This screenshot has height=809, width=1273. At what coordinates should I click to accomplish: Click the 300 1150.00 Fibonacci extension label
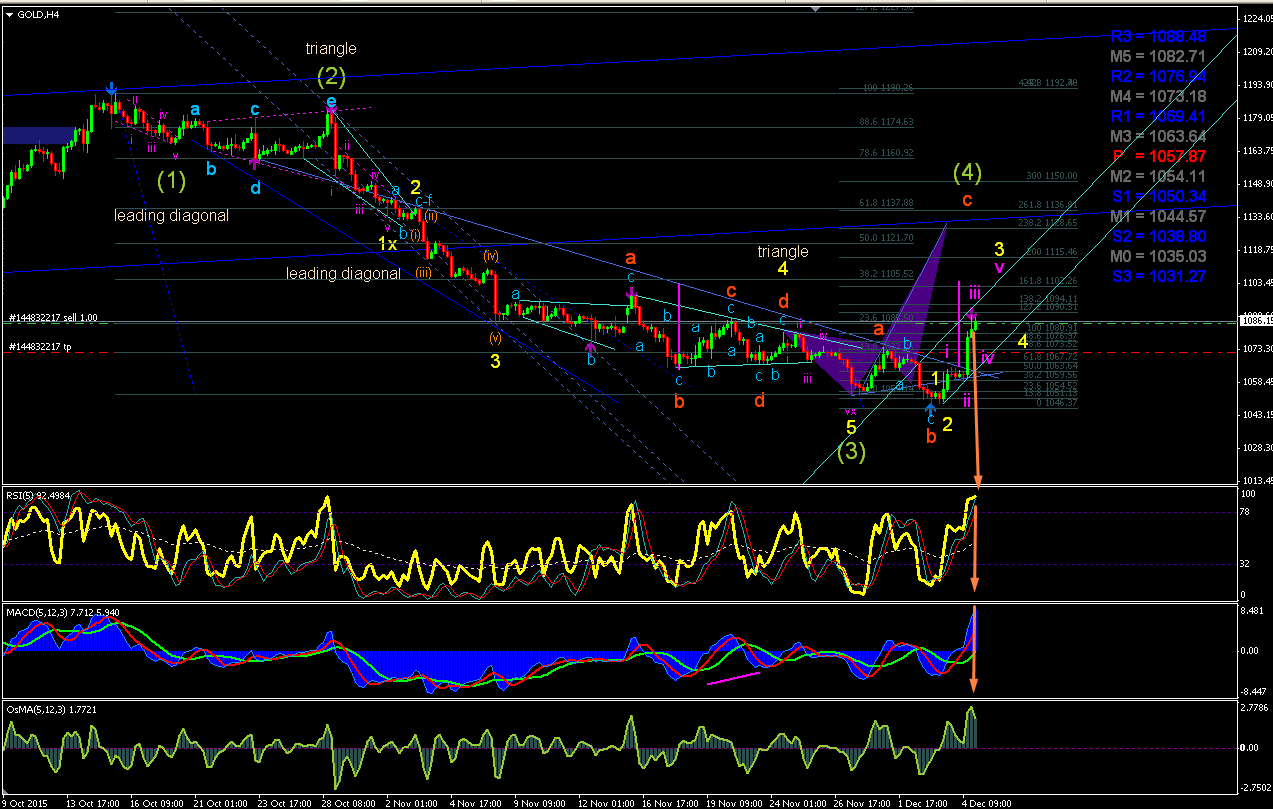(1051, 175)
